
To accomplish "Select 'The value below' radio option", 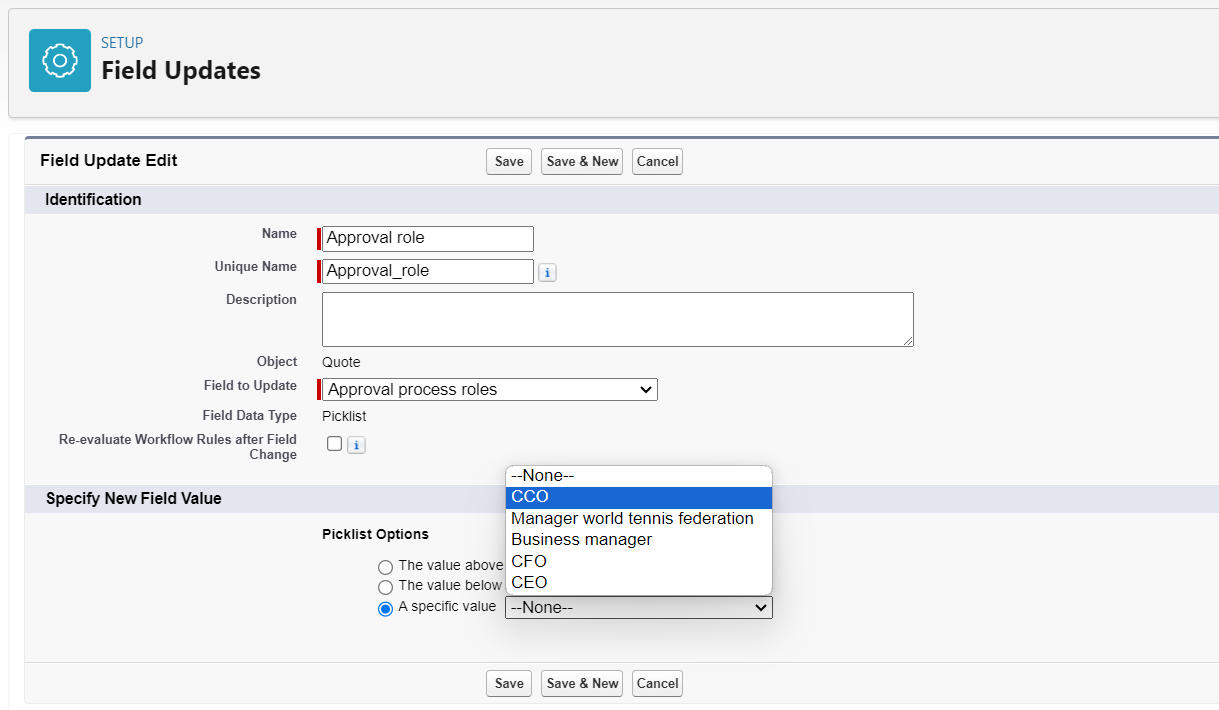I will click(385, 587).
